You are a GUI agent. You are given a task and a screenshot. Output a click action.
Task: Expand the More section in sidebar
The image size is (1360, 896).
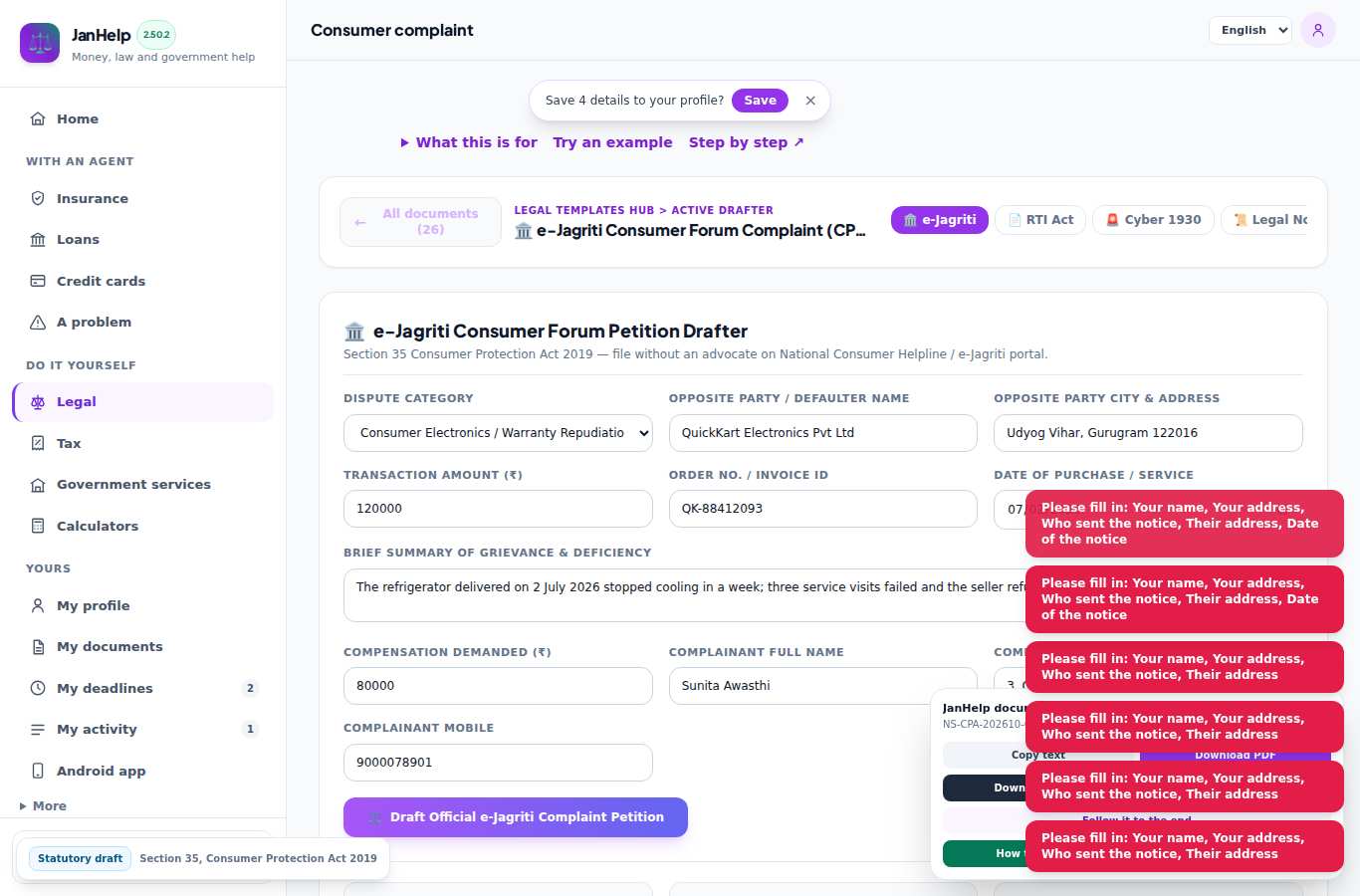point(44,806)
